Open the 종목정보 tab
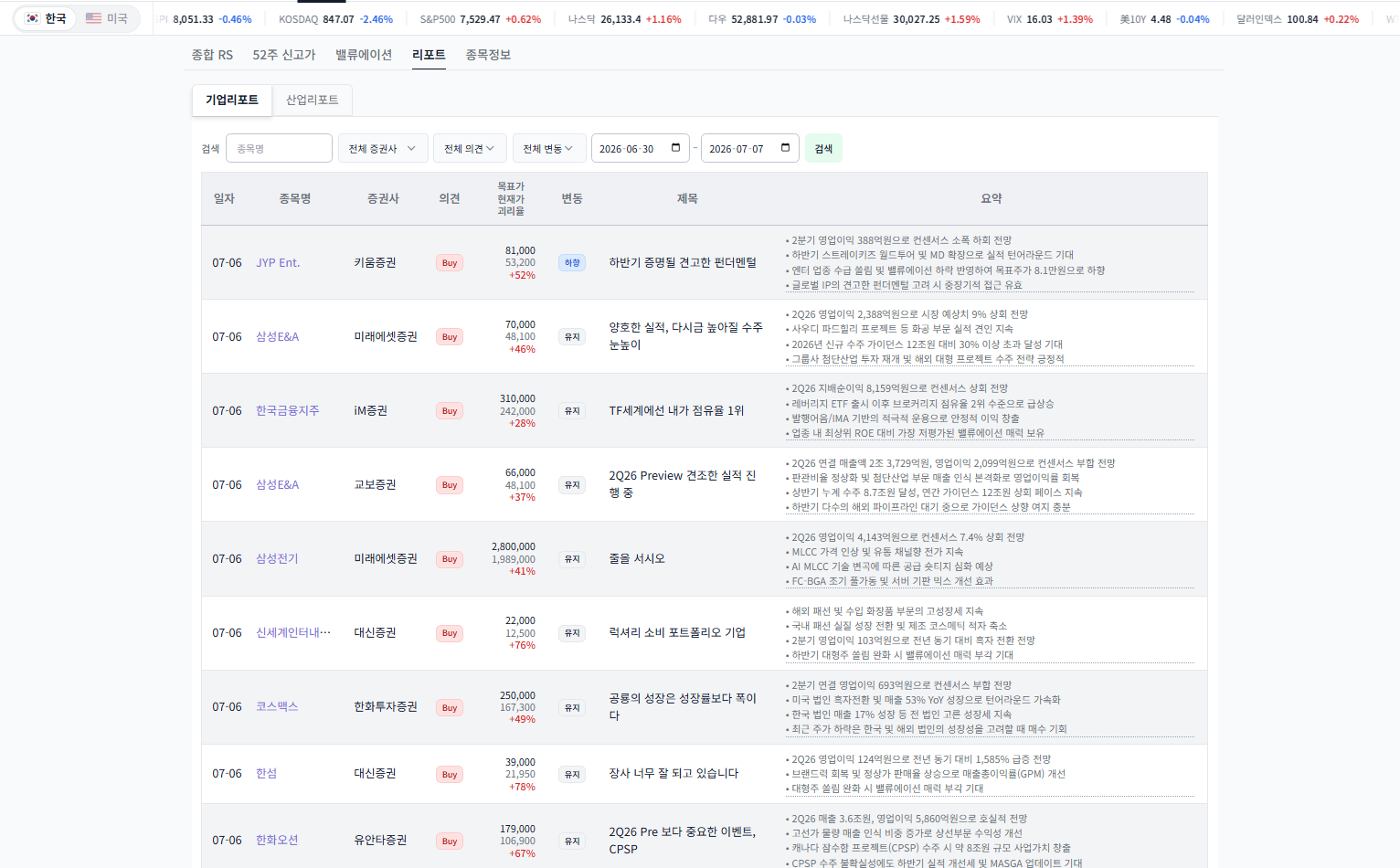This screenshot has height=868, width=1400. point(488,55)
